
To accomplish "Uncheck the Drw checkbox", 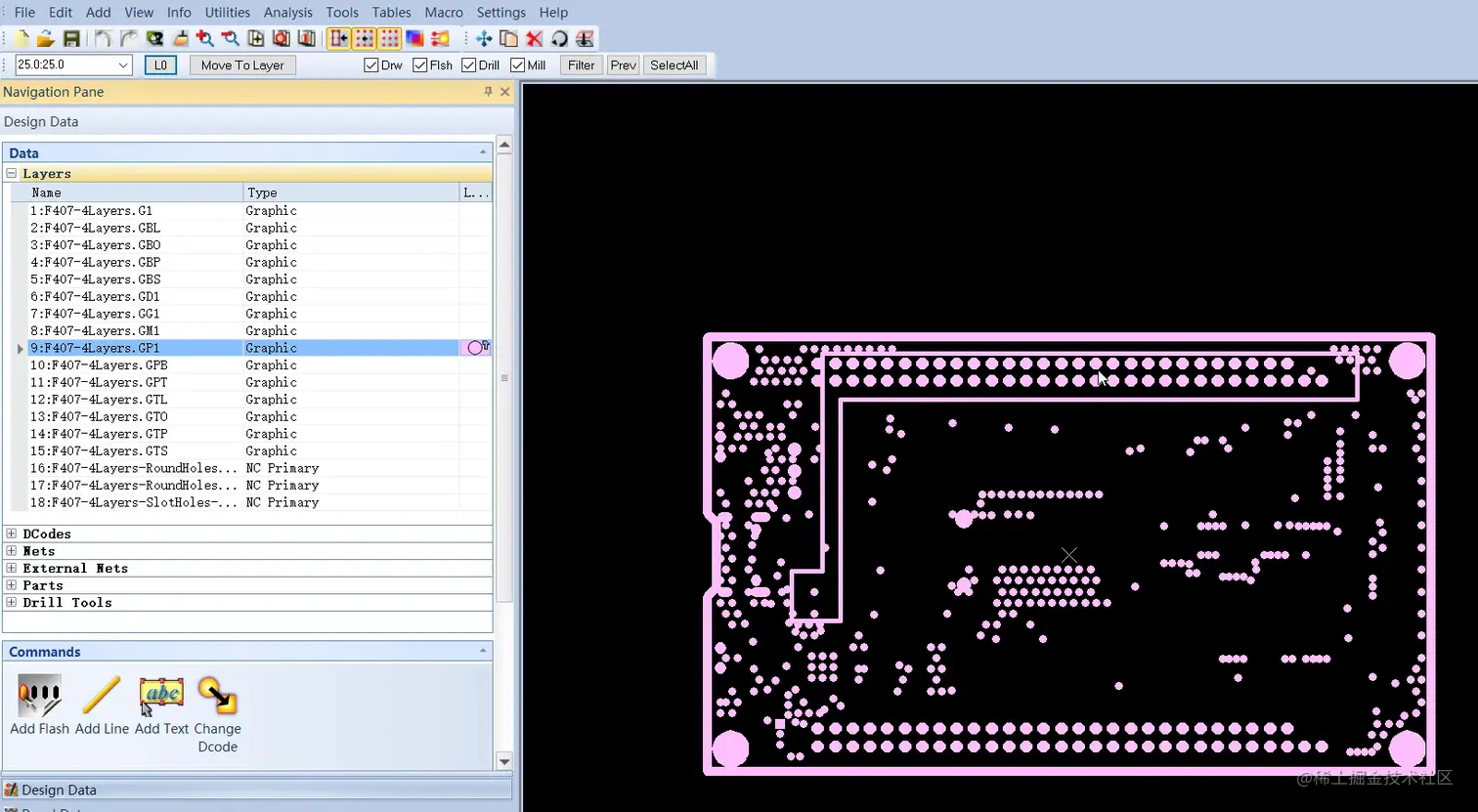I will [x=371, y=65].
